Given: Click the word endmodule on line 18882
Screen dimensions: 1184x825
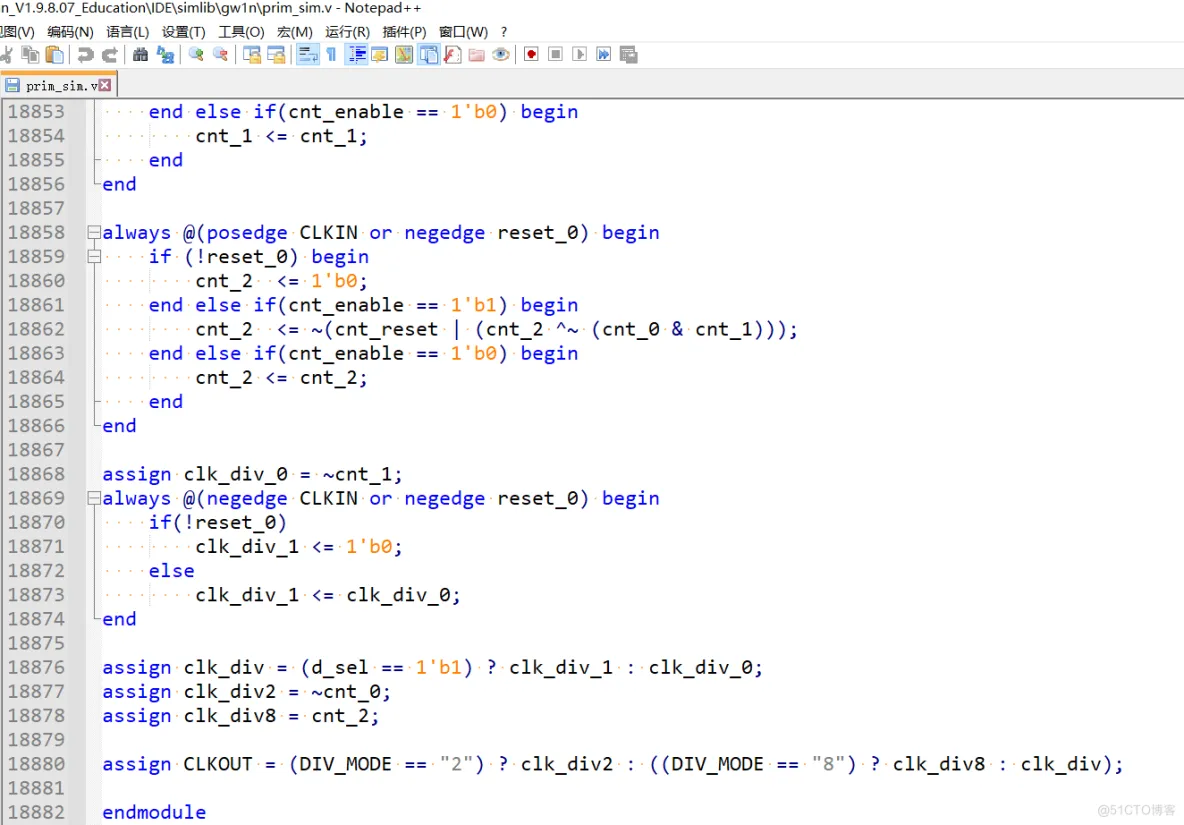Looking at the screenshot, I should coord(154,812).
